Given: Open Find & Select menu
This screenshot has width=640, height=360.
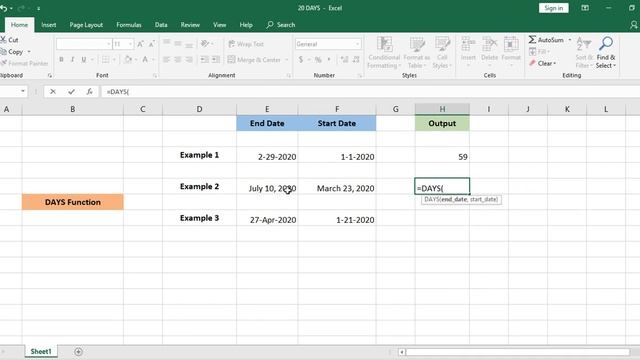Looking at the screenshot, I should 606,52.
